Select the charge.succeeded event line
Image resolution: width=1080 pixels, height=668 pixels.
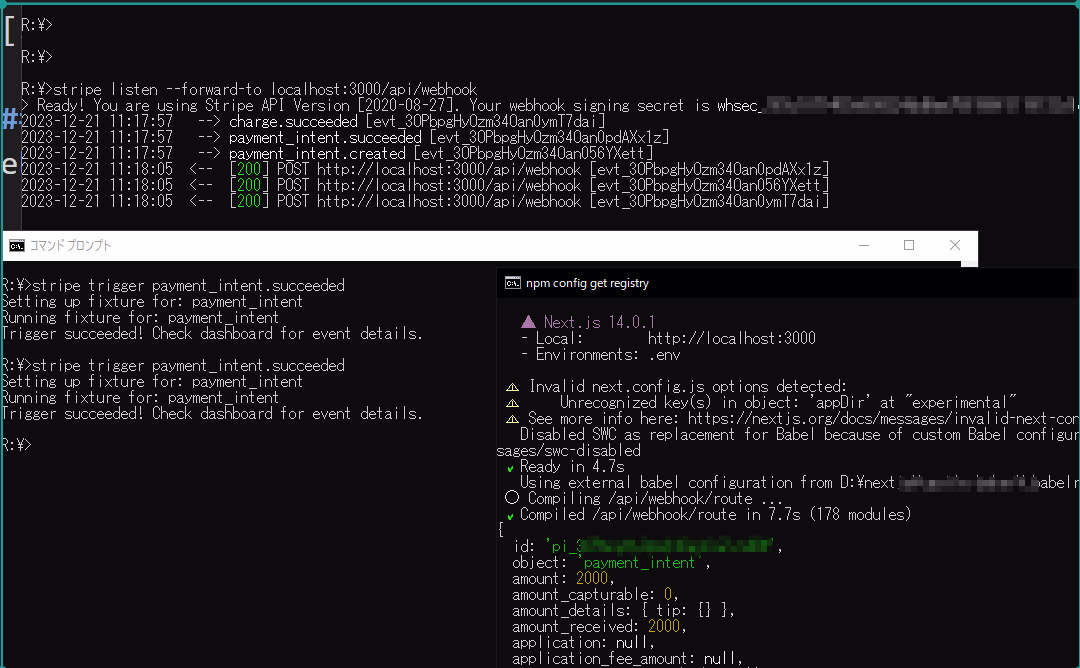(x=313, y=122)
